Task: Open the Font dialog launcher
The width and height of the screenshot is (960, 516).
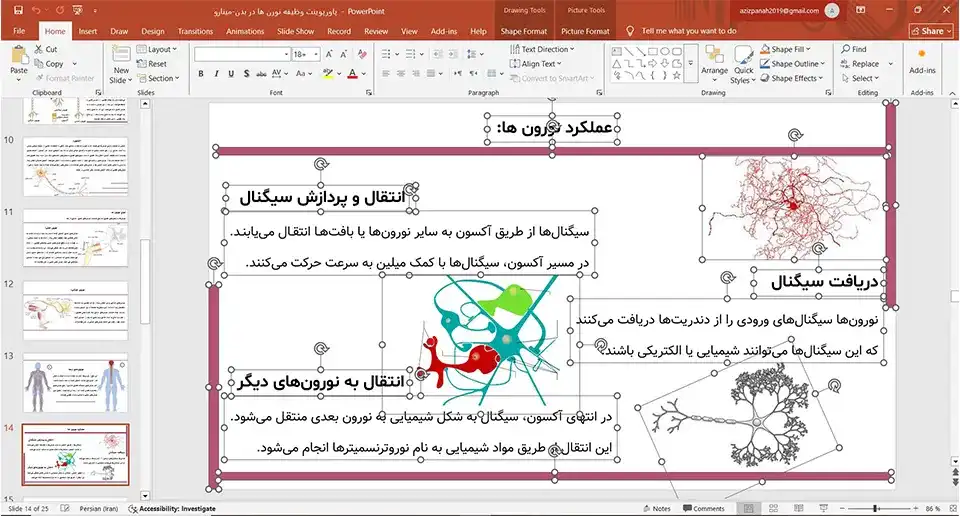Action: click(x=369, y=92)
